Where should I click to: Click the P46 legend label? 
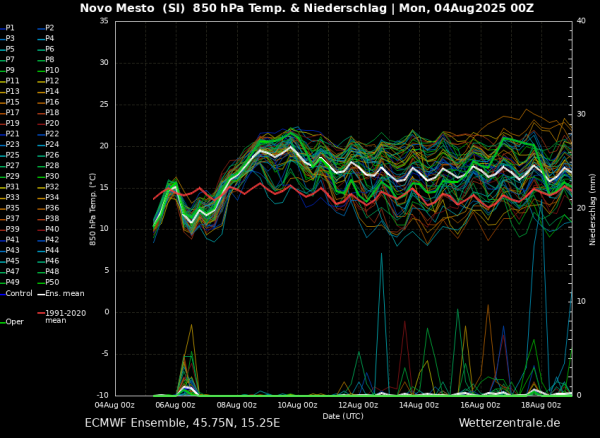(x=52, y=261)
